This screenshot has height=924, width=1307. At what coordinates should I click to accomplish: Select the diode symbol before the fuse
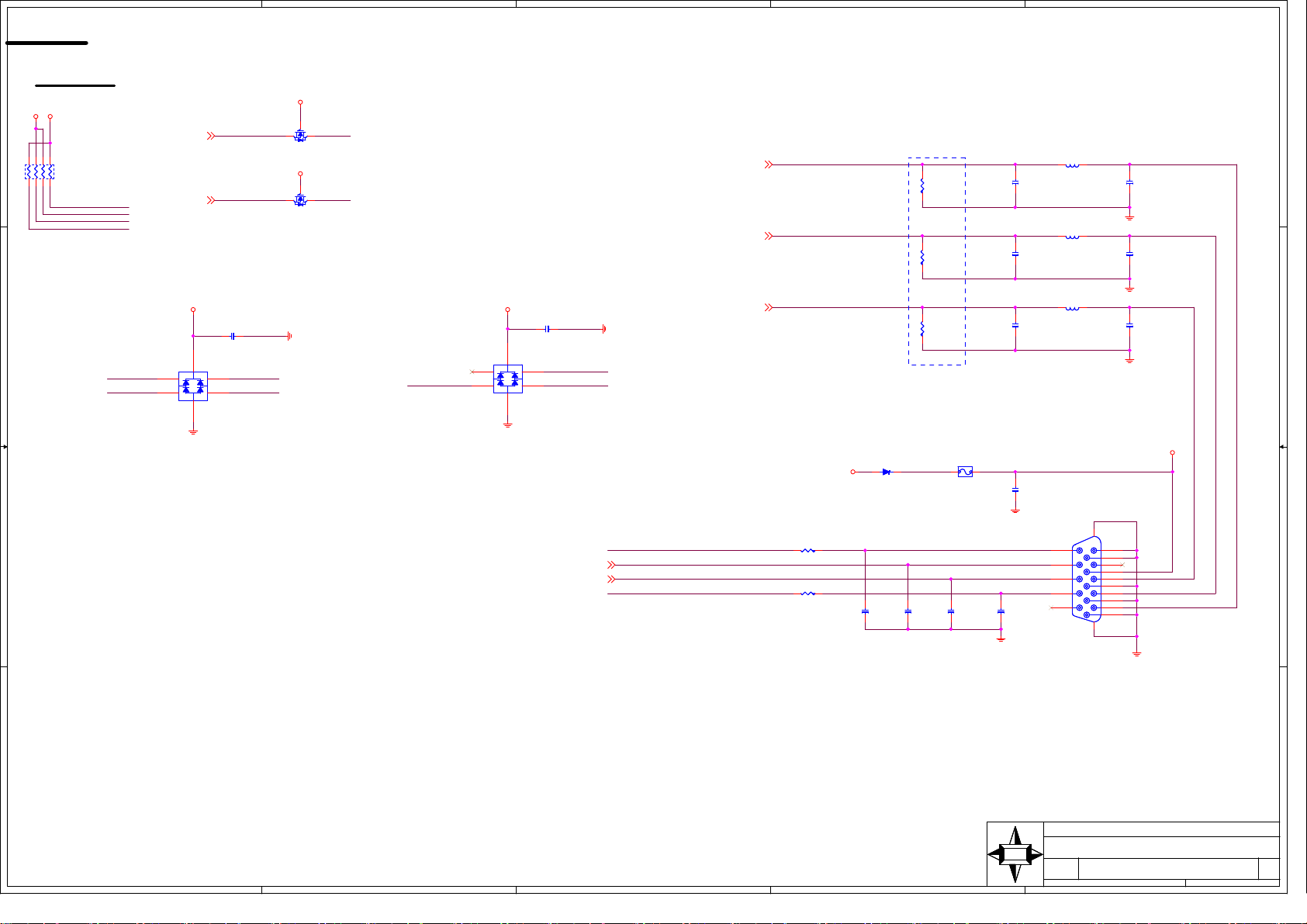click(x=887, y=472)
